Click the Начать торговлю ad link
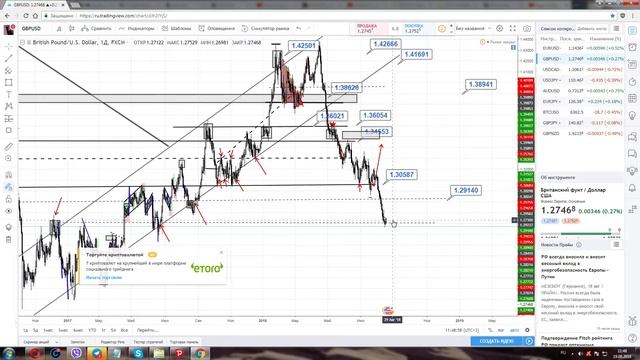640x360 pixels. [104, 278]
